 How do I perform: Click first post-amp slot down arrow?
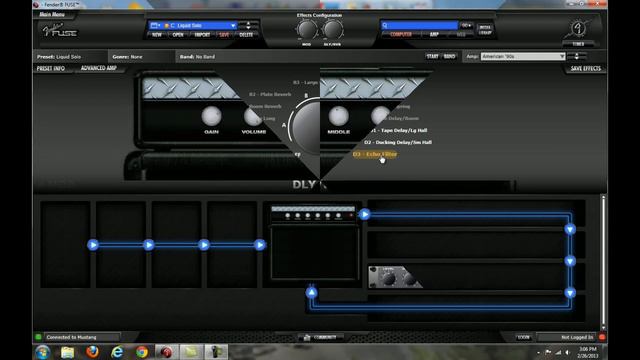(x=570, y=229)
